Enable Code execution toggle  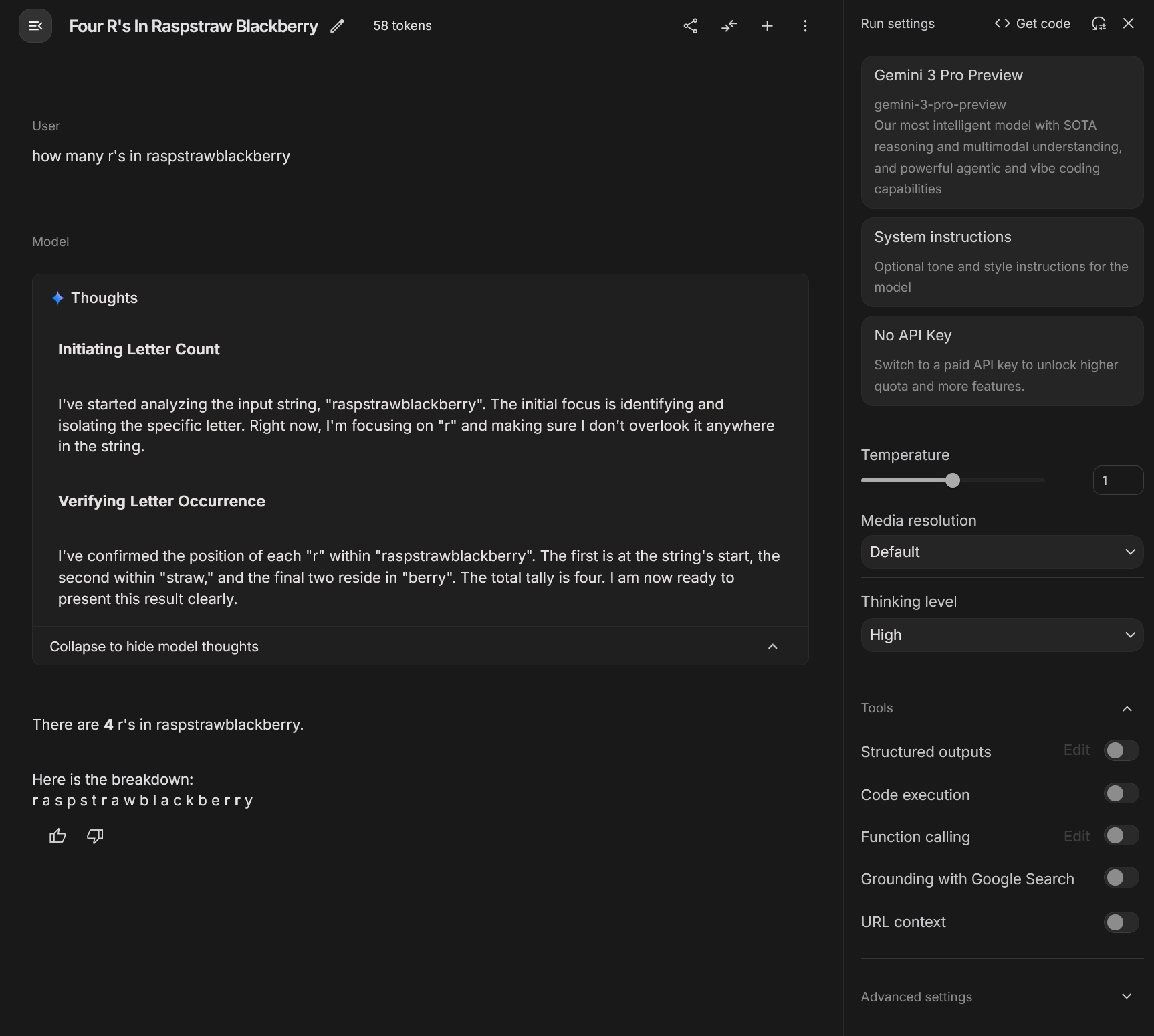click(1121, 793)
